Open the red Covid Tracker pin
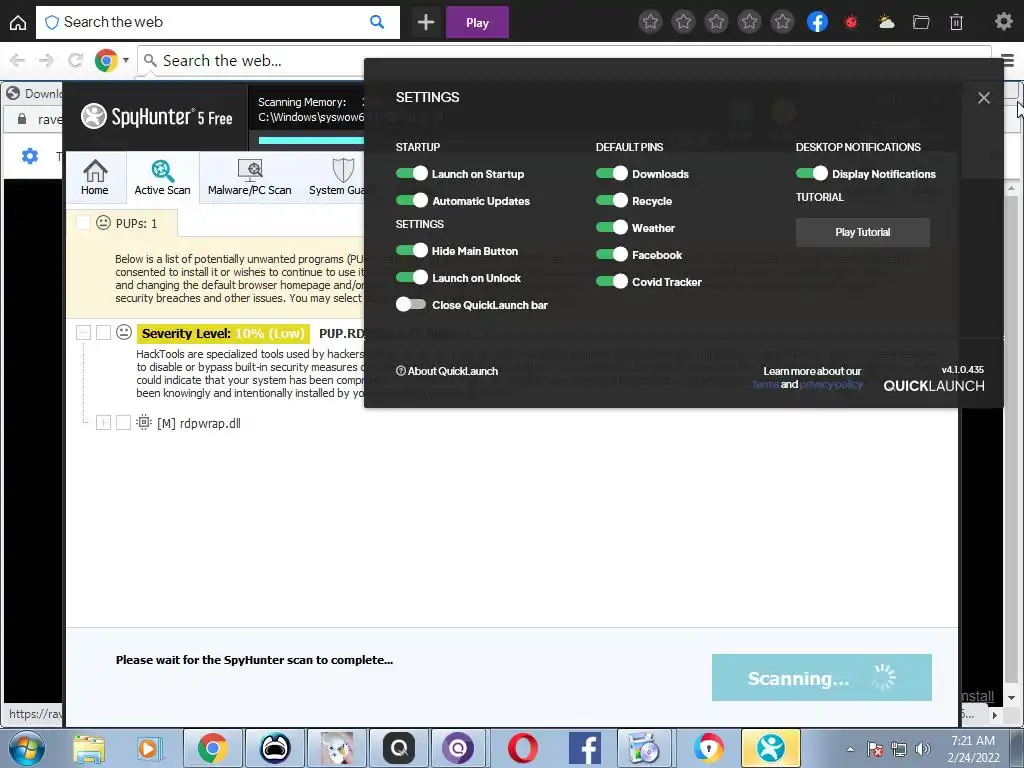1024x768 pixels. (851, 22)
